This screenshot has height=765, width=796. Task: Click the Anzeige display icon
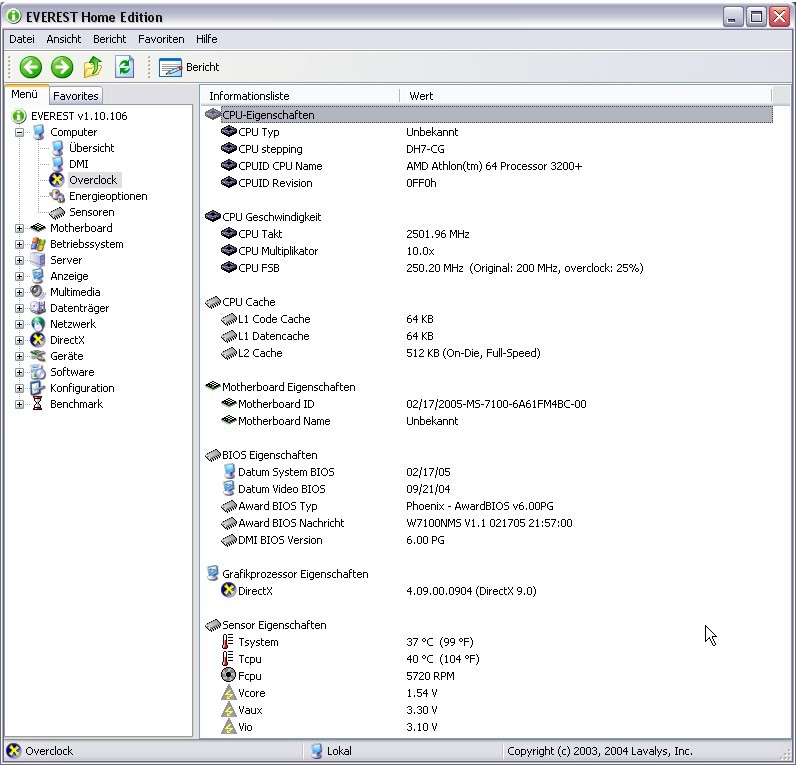click(x=38, y=276)
